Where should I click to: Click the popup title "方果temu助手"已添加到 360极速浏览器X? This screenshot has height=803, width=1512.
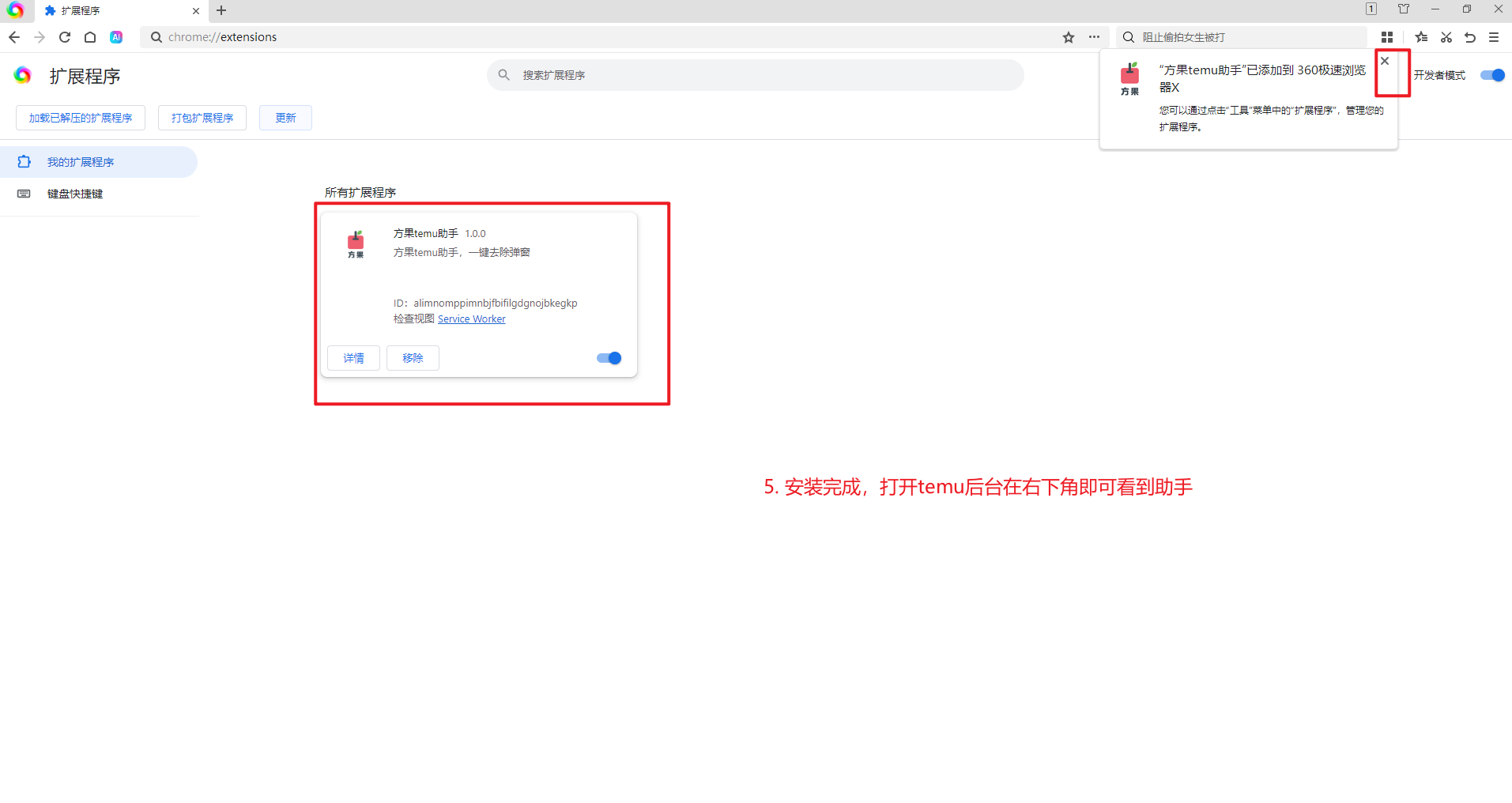point(1262,79)
